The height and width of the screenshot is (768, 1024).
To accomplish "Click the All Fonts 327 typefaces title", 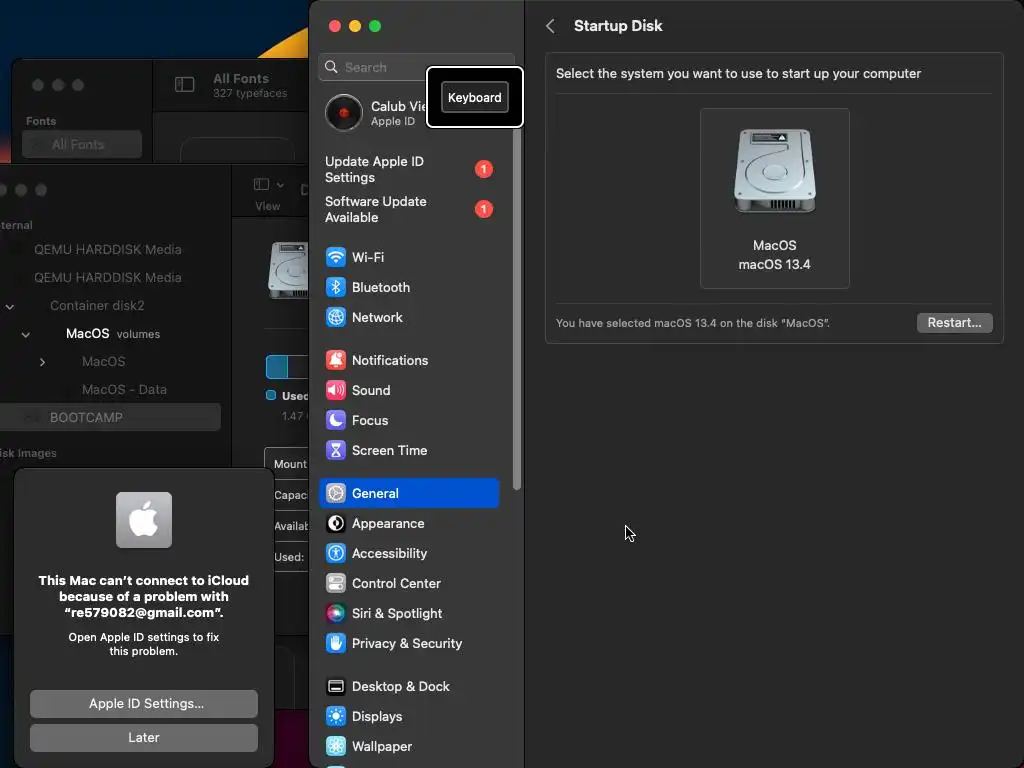I will pos(249,85).
